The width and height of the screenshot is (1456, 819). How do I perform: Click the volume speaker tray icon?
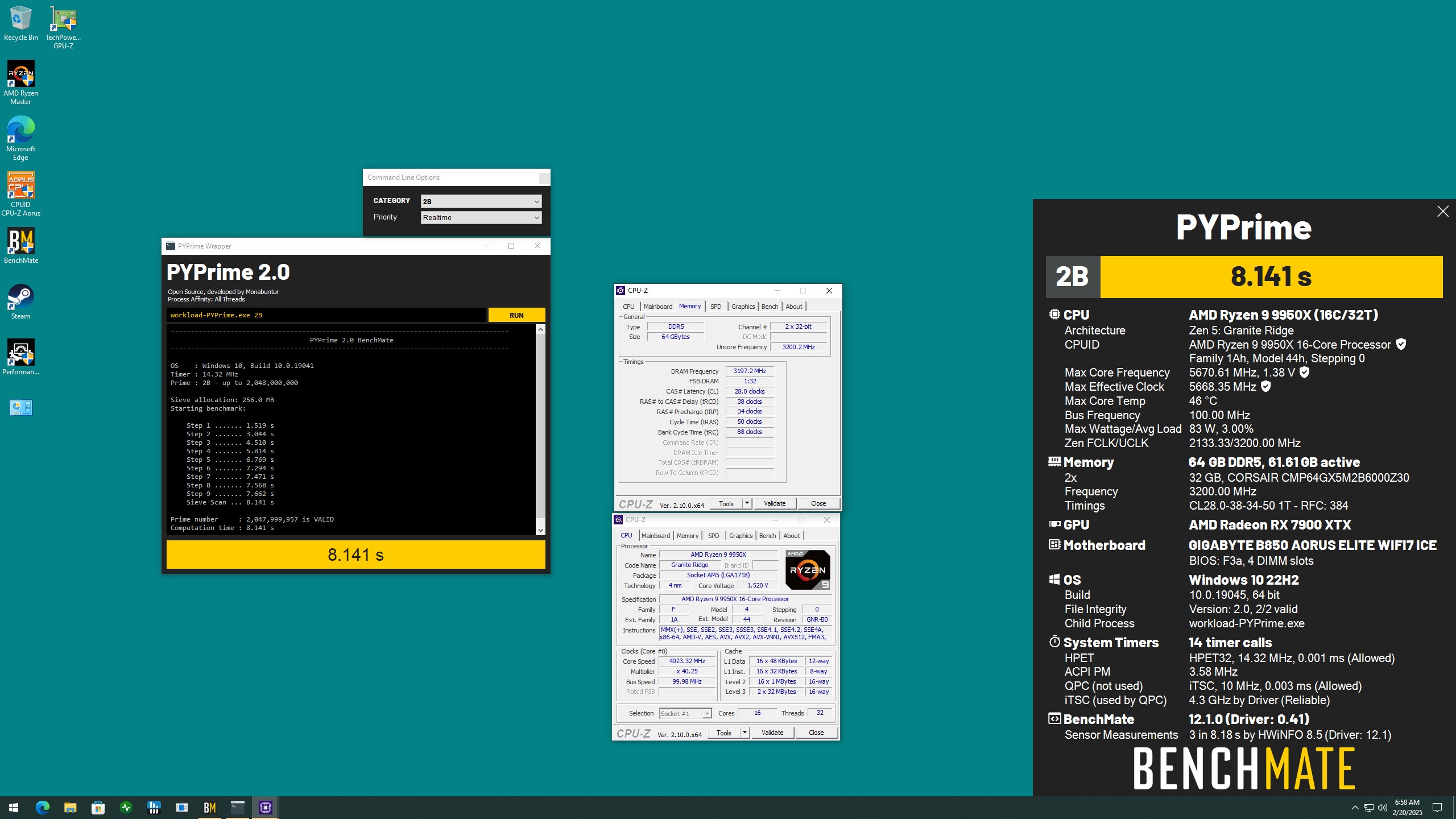[1383, 808]
